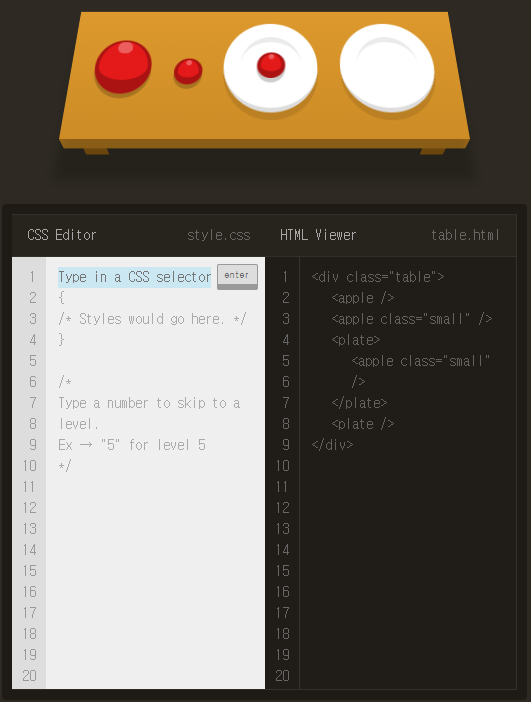Image resolution: width=531 pixels, height=702 pixels.
Task: Click the <plate /> markup on line 8
Action: 363,424
